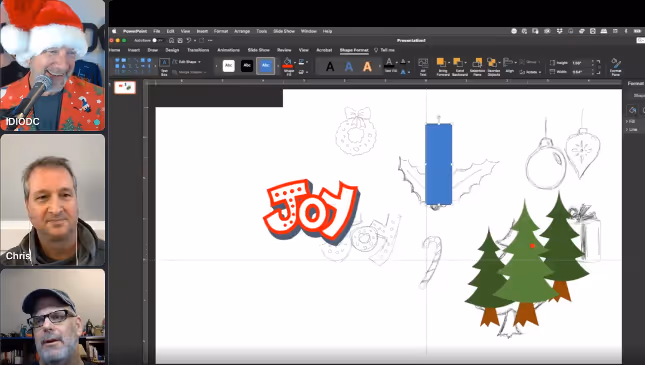645x365 pixels.
Task: Click the lock aspect ratio icon
Action: (598, 67)
